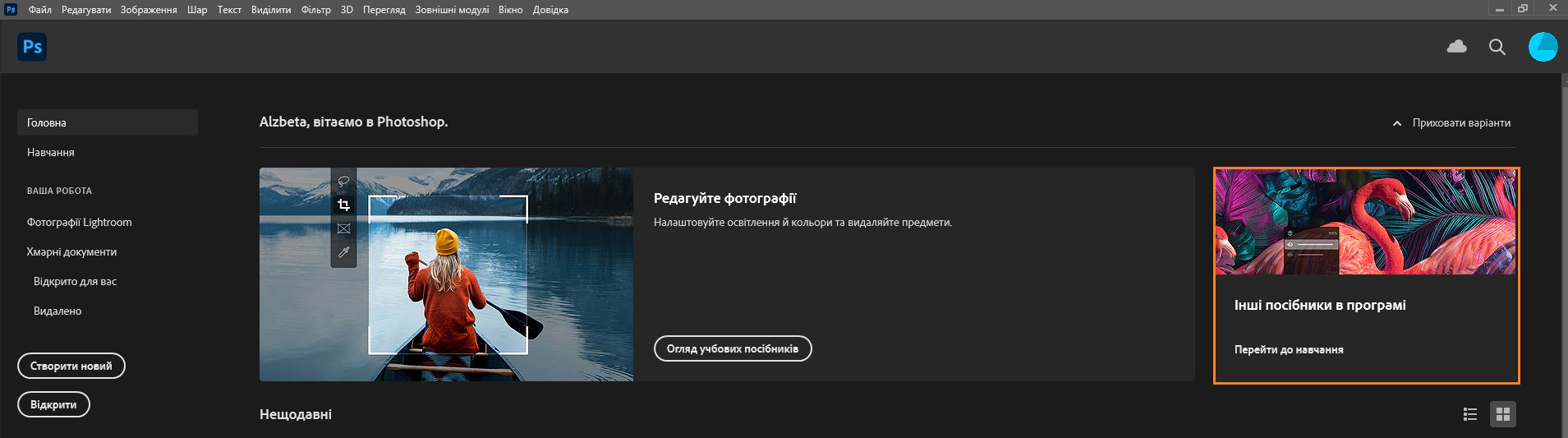
Task: Open the Файл menu
Action: (x=39, y=10)
